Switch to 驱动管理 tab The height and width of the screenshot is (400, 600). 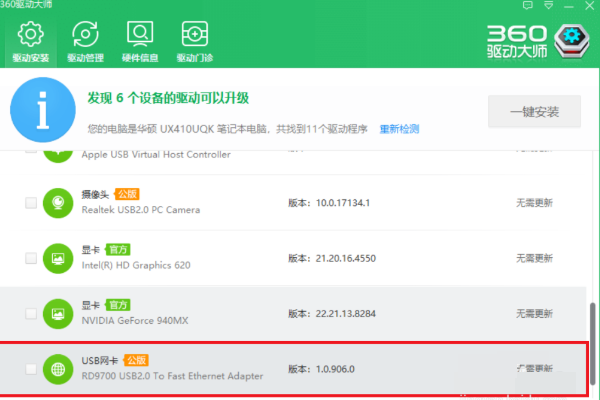(85, 42)
